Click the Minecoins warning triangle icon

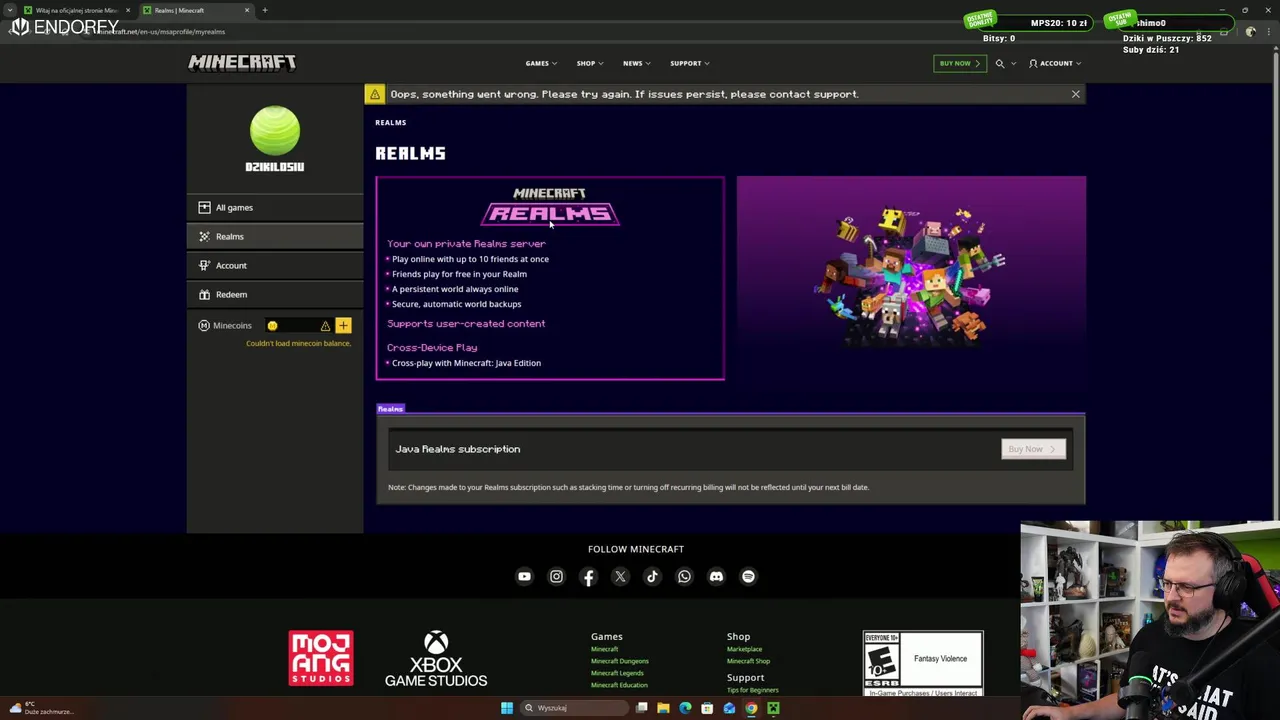click(325, 325)
